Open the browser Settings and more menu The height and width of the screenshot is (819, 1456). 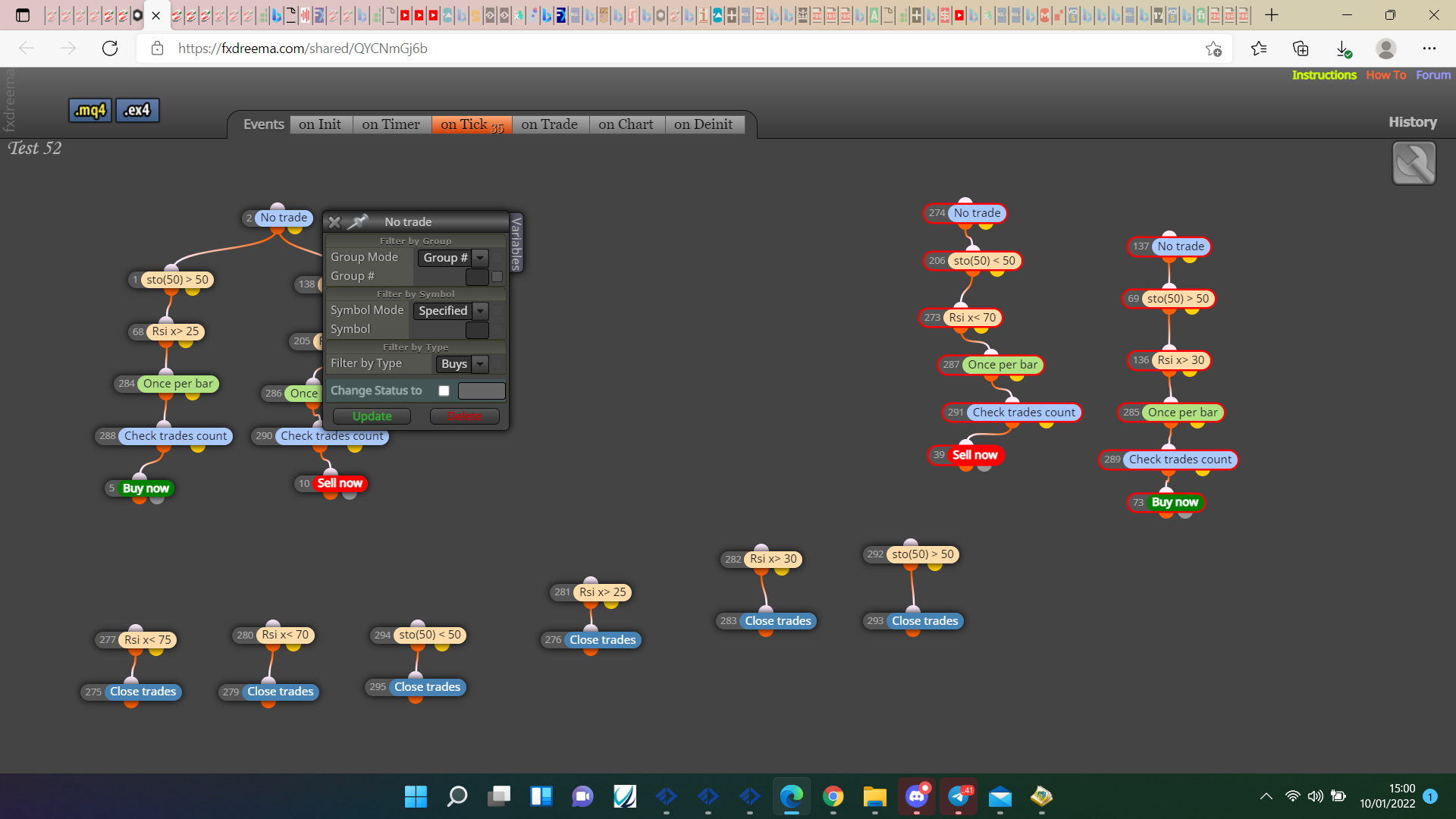pyautogui.click(x=1429, y=49)
